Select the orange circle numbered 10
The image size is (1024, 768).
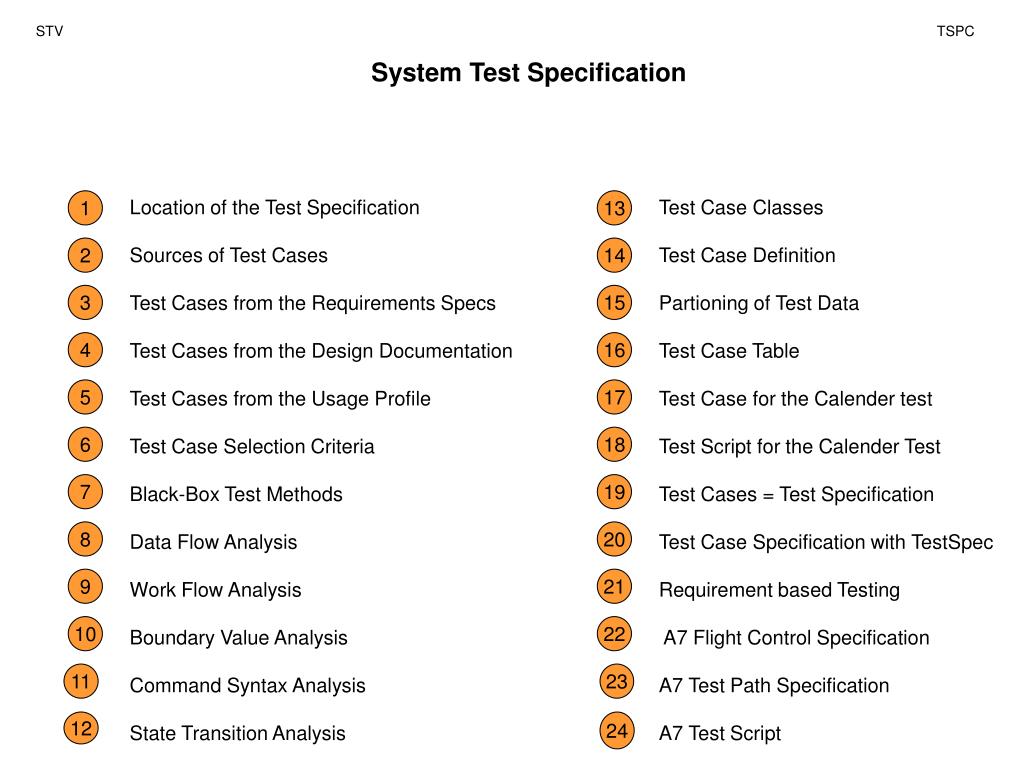85,634
